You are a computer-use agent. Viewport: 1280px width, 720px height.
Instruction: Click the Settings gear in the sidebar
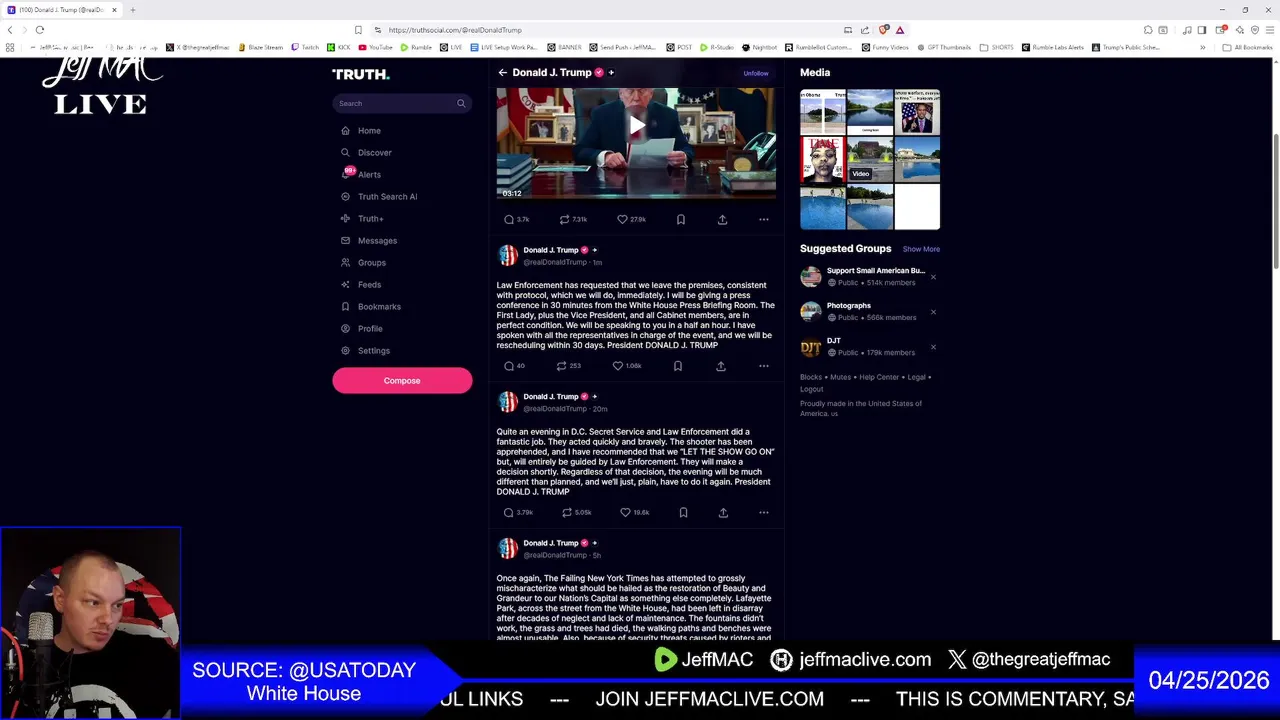point(345,351)
